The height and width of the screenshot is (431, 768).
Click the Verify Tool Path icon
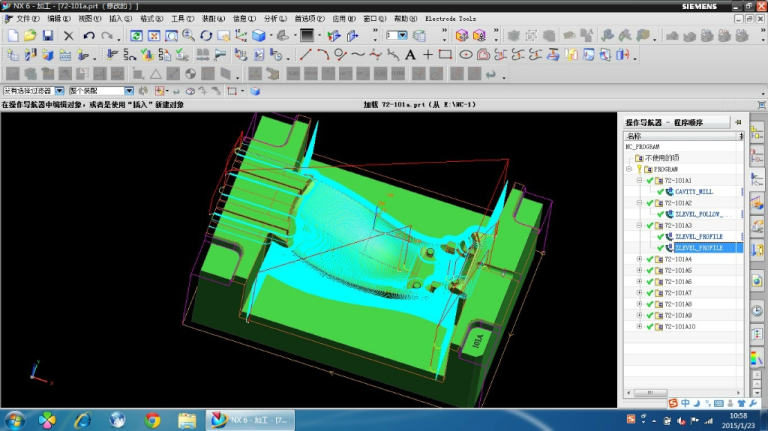pos(147,55)
